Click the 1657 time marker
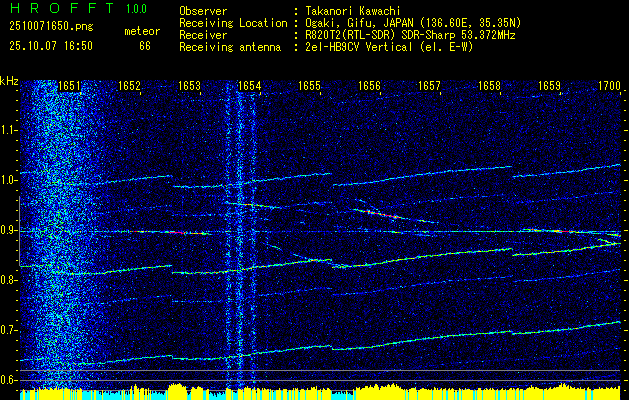 [430, 86]
